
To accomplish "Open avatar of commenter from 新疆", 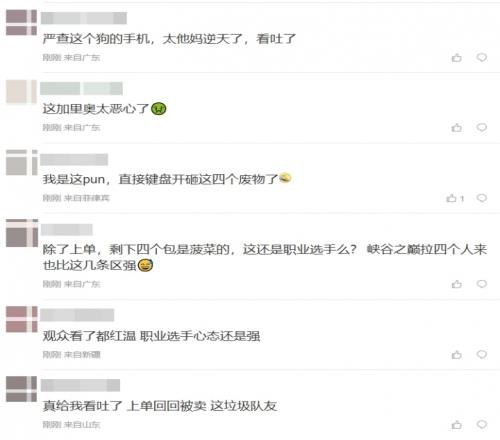I will click(x=21, y=319).
